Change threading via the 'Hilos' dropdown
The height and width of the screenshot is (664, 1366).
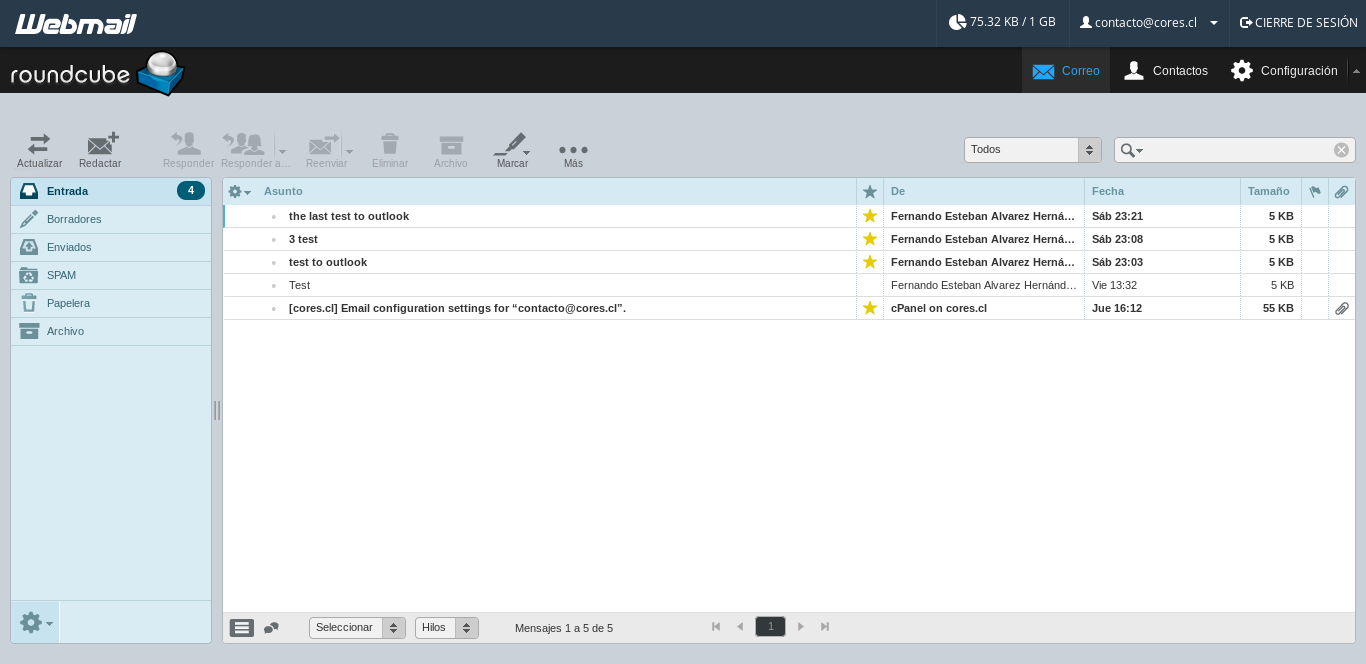[446, 627]
